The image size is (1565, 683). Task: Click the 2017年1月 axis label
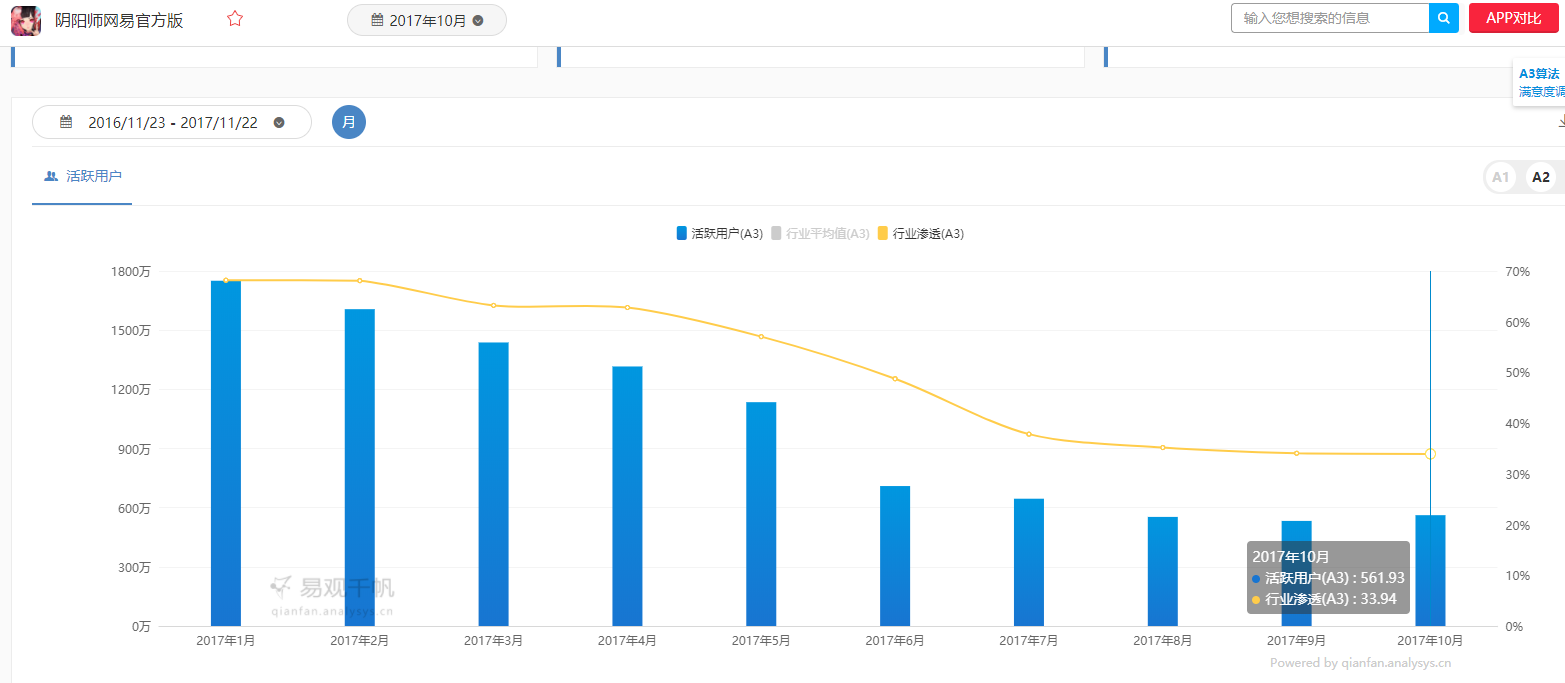(x=226, y=640)
